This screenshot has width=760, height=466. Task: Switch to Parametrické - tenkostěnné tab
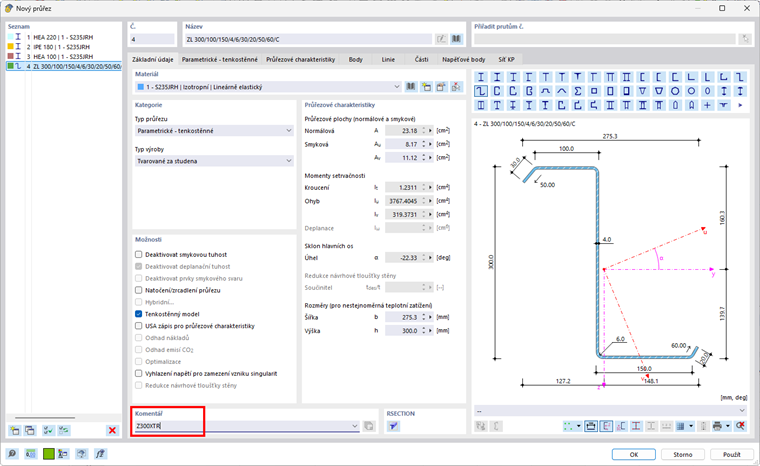tap(220, 59)
